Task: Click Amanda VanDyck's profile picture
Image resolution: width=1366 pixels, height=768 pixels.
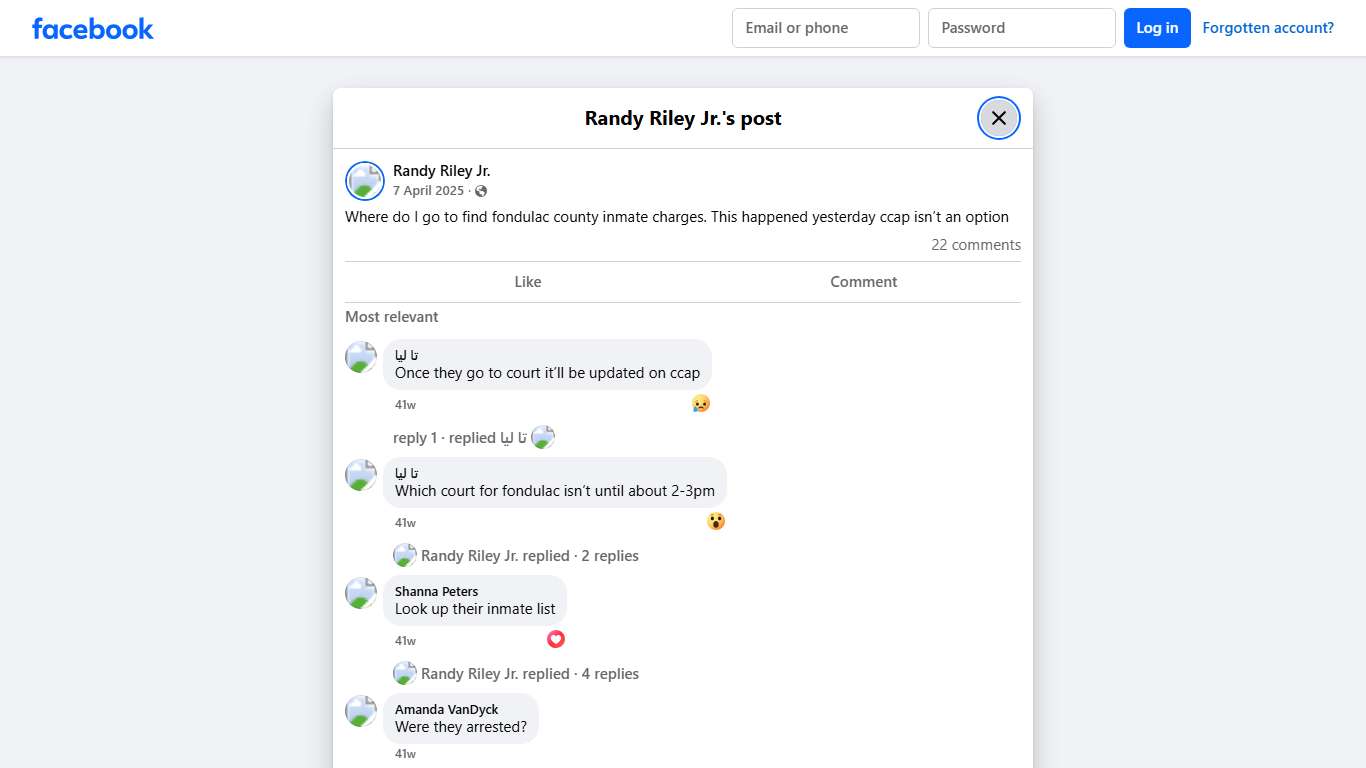Action: [360, 711]
